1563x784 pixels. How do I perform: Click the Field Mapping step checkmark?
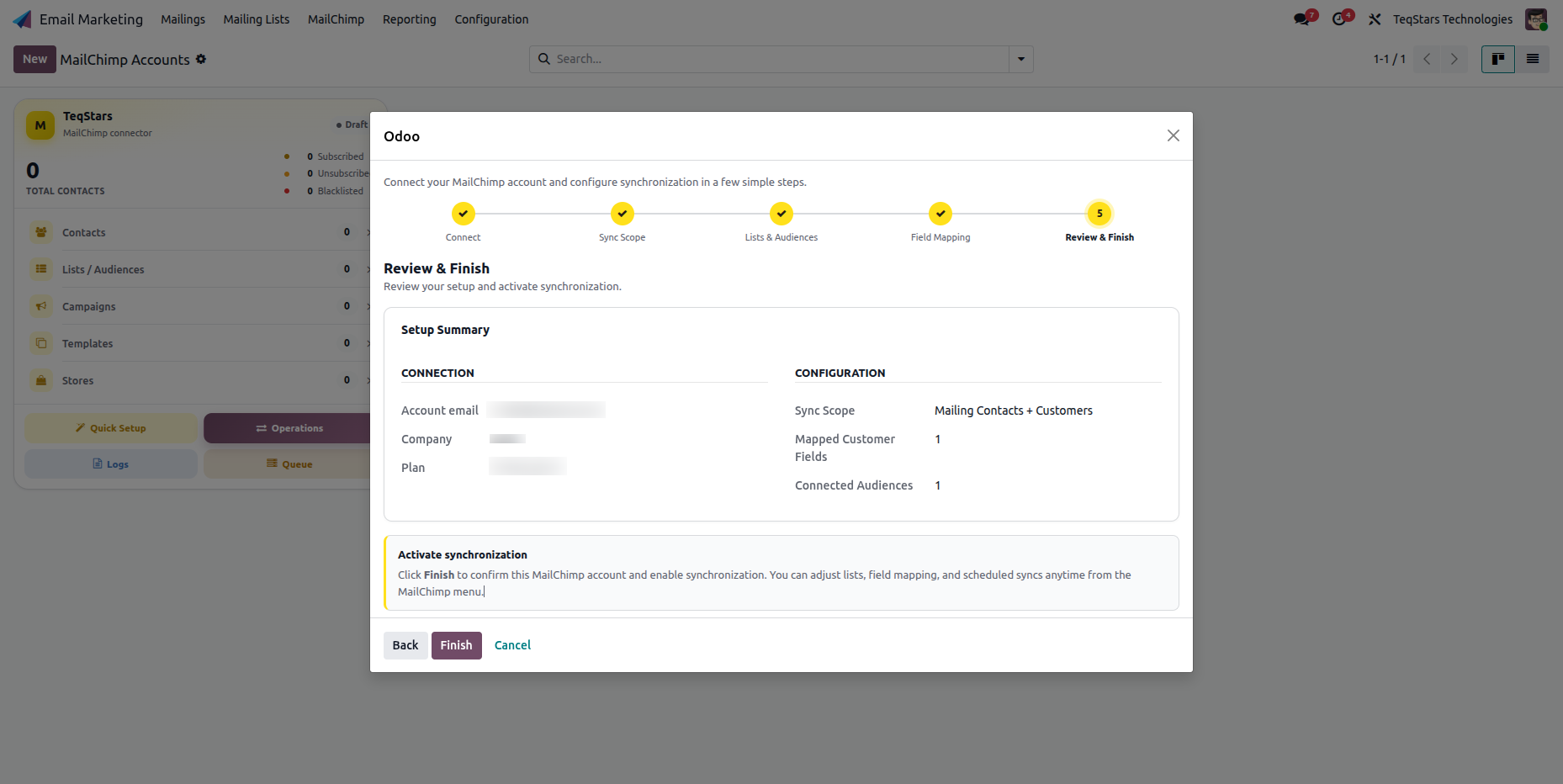coord(940,214)
